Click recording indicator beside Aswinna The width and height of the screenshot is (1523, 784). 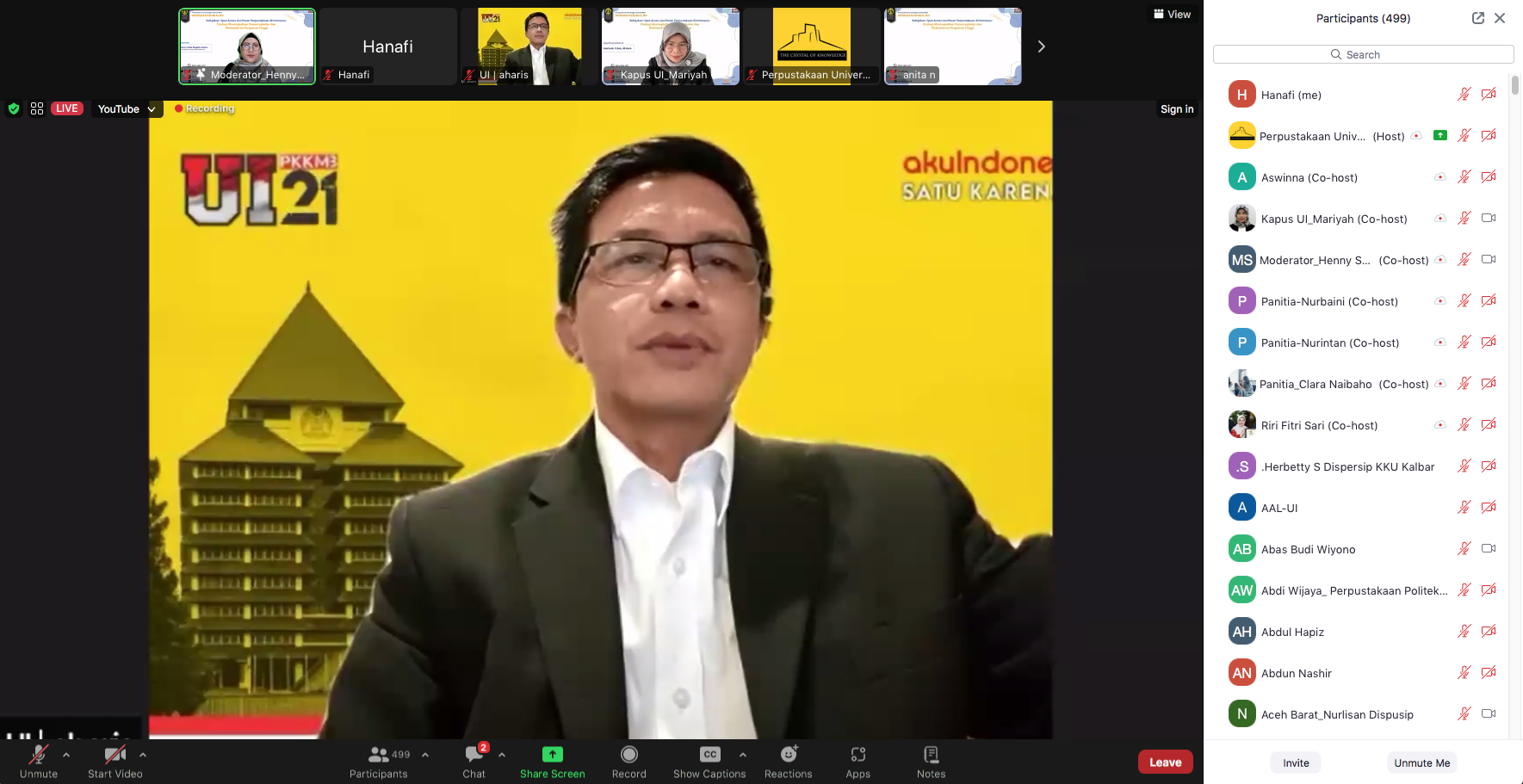coord(1440,177)
